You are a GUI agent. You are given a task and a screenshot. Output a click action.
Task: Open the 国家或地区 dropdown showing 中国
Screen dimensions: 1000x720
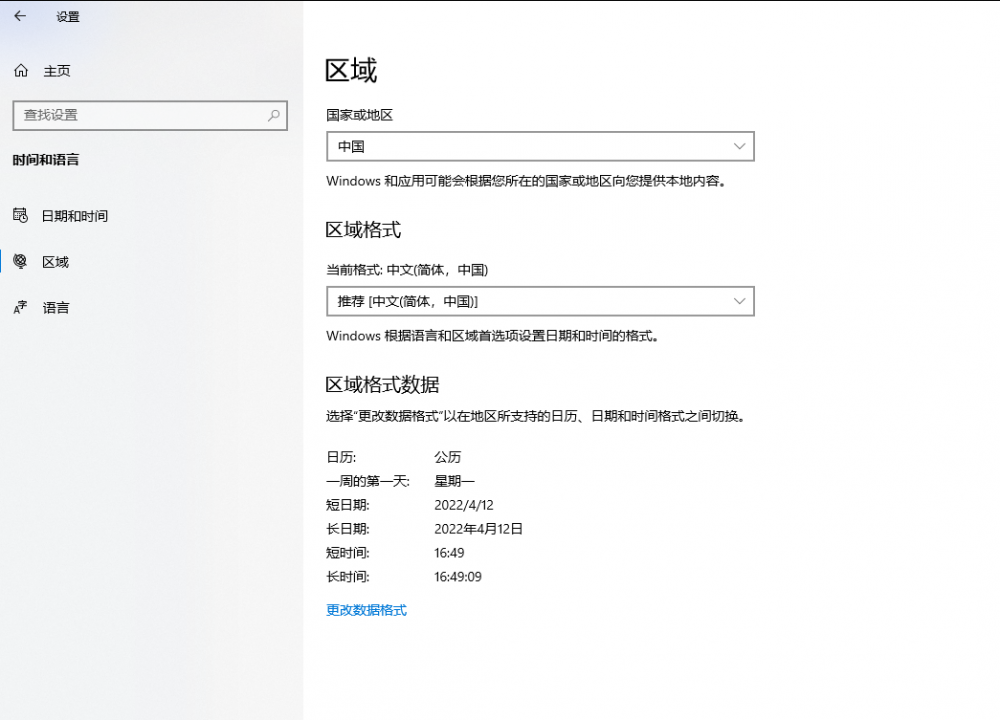click(540, 147)
